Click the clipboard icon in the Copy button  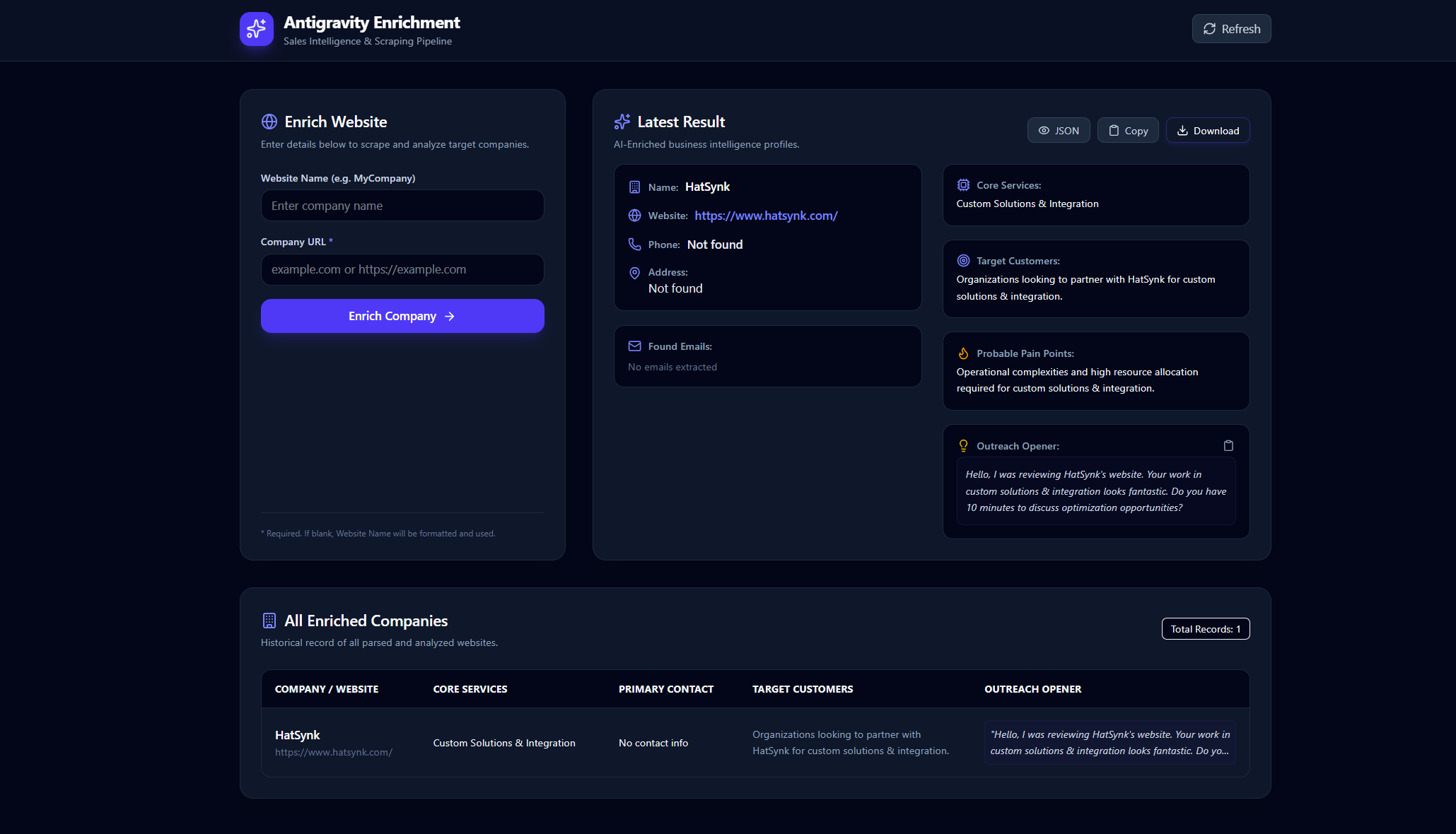[x=1114, y=131]
